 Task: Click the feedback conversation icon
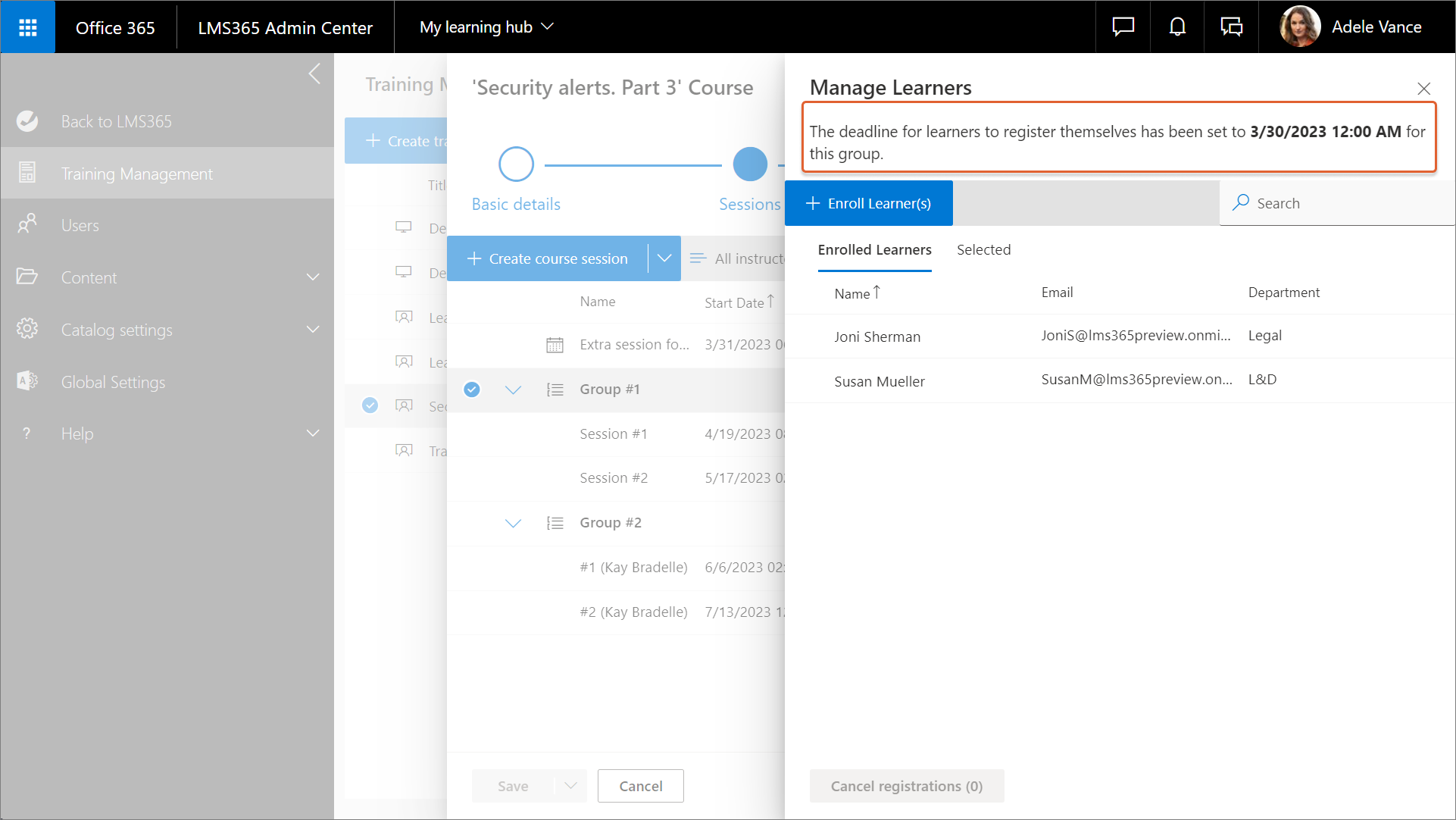[x=1231, y=27]
